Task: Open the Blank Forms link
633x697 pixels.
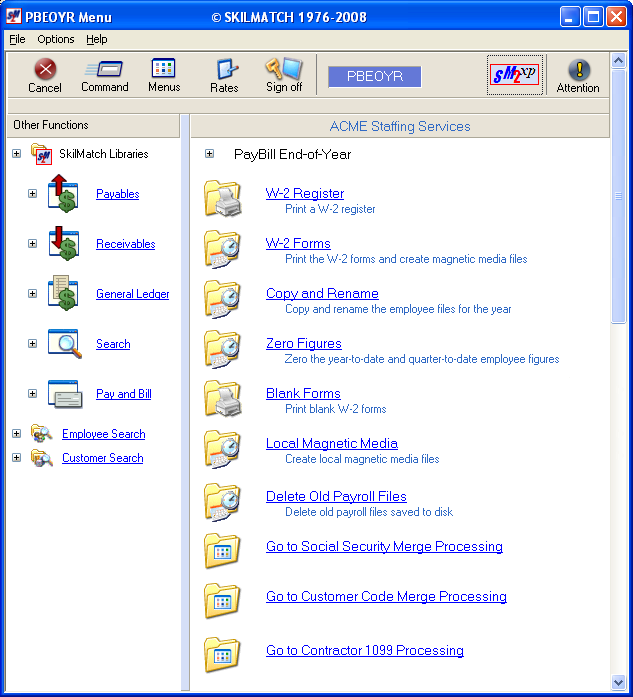Action: [303, 393]
